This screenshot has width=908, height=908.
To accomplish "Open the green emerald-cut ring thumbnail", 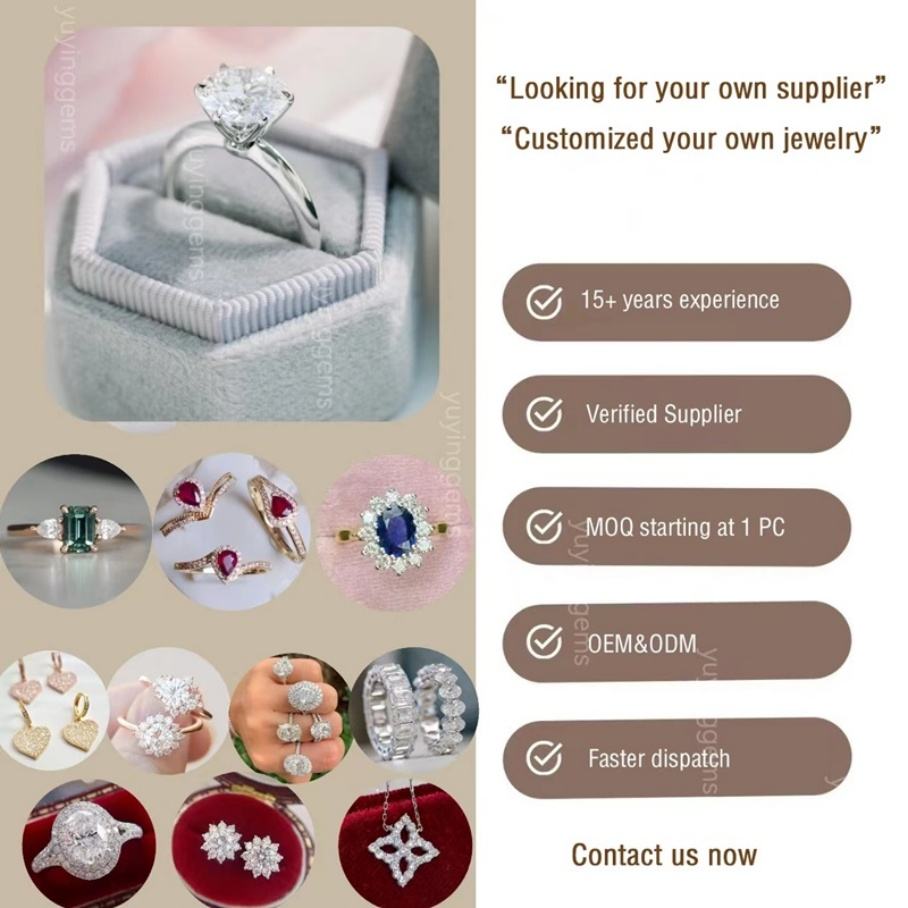I will (x=74, y=531).
